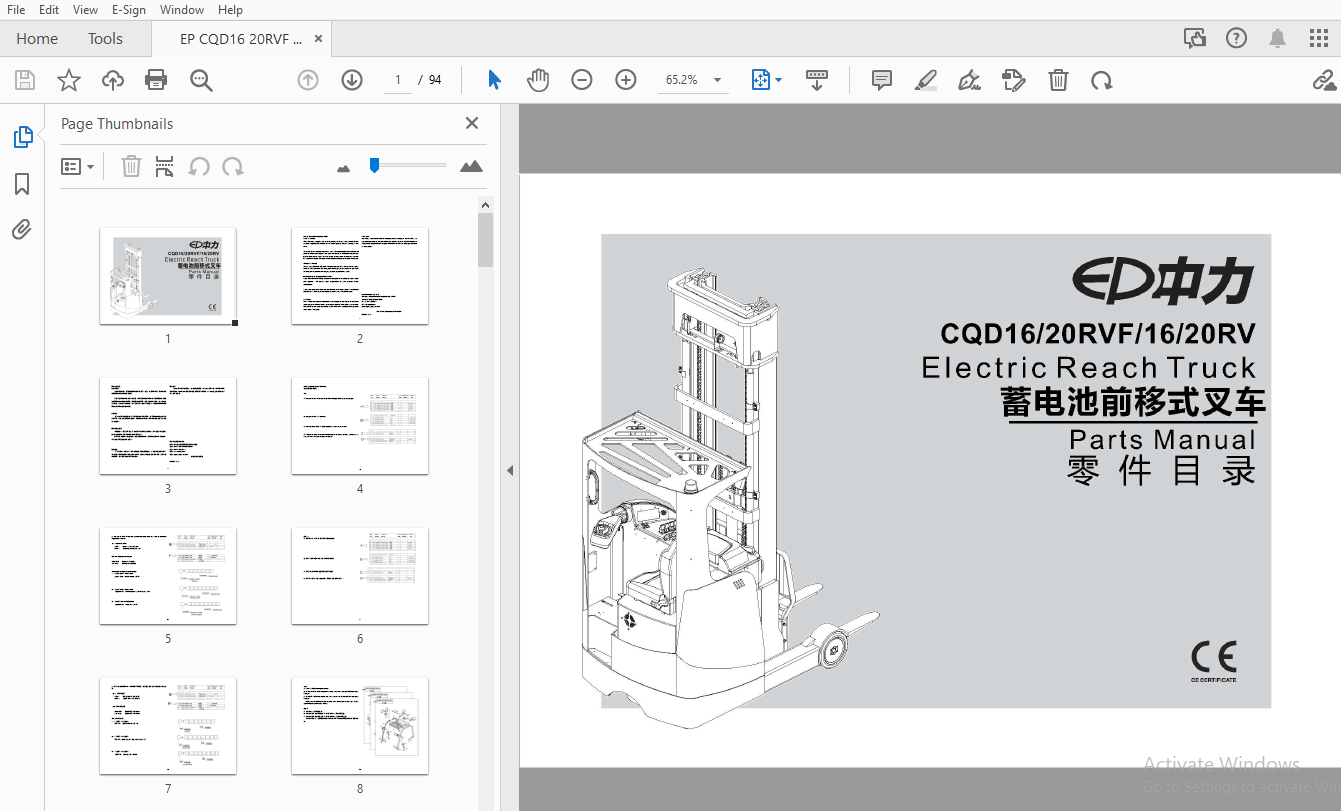Open the Help question mark
The width and height of the screenshot is (1341, 811).
pos(1237,39)
